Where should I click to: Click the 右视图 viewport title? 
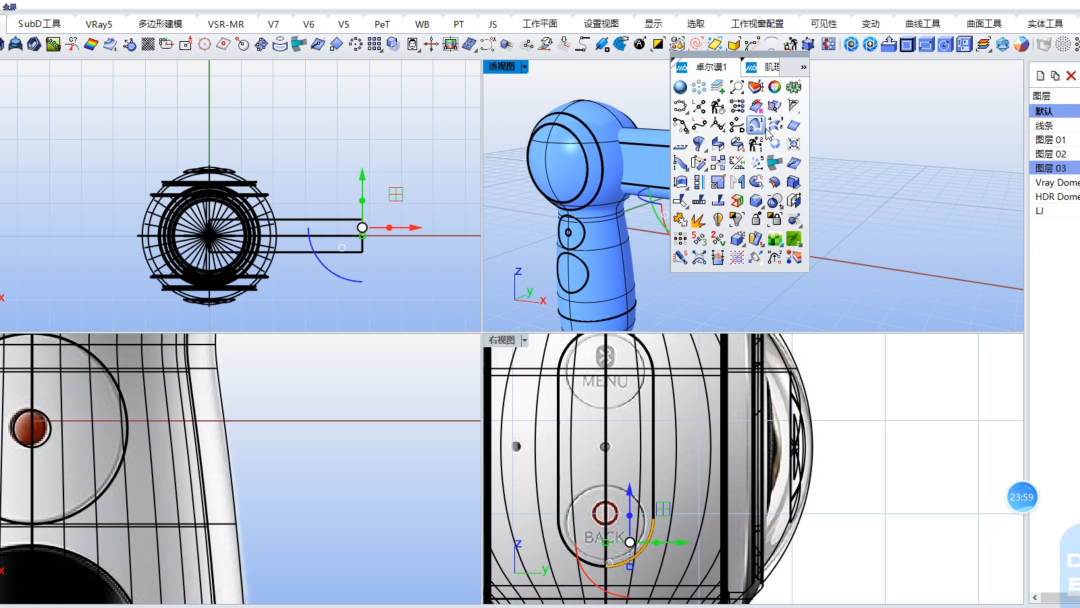501,340
